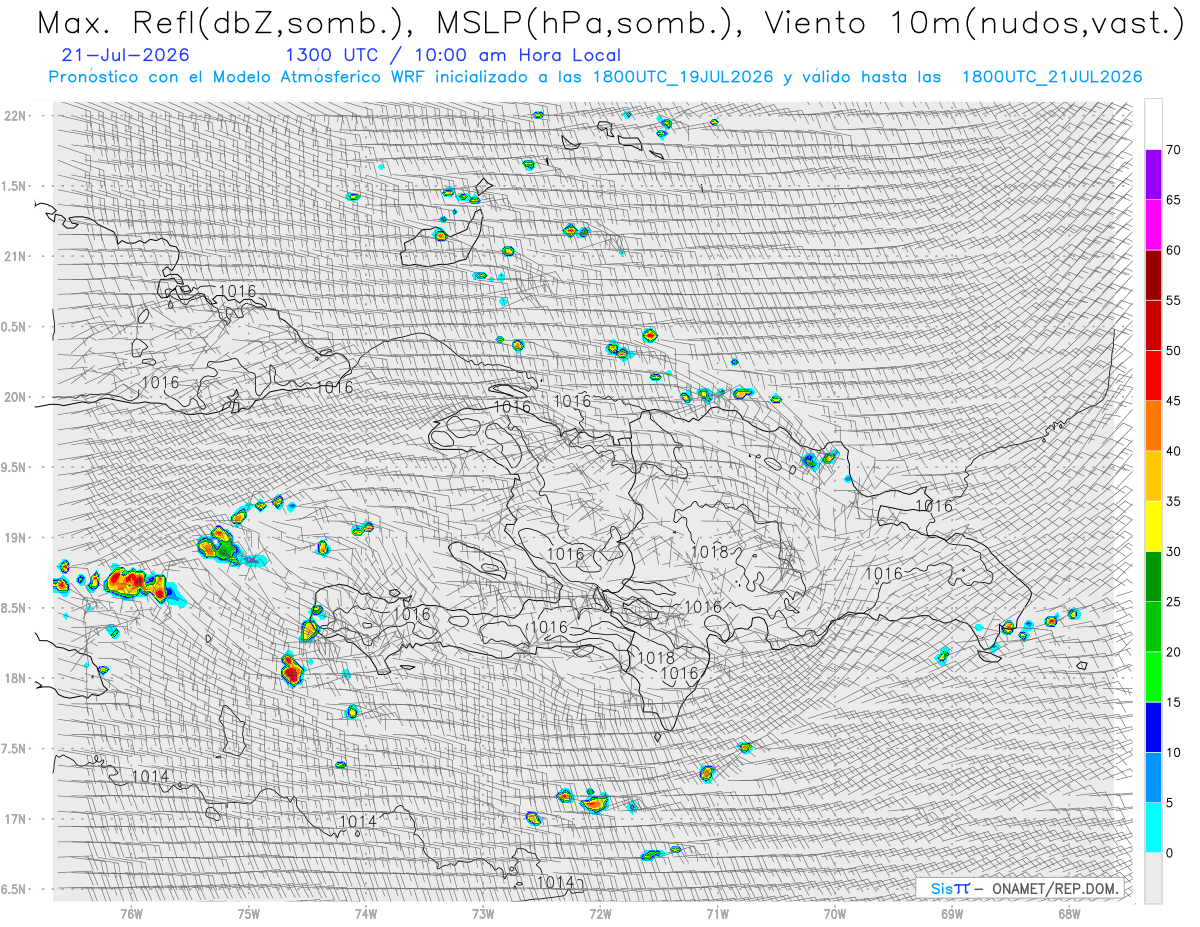
Task: Click the dark blue 10–15 dBZ segment
Action: [1153, 727]
